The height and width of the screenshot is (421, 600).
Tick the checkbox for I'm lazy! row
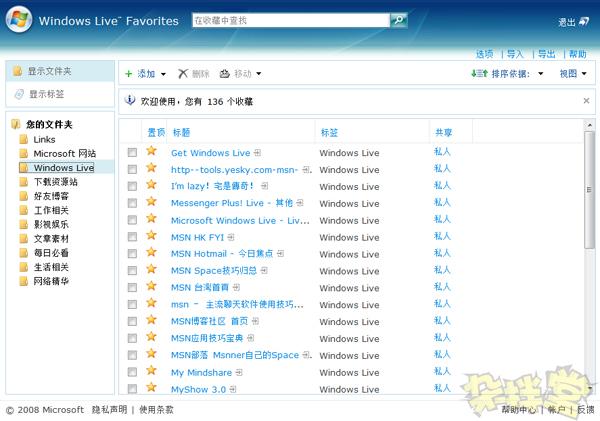[132, 187]
